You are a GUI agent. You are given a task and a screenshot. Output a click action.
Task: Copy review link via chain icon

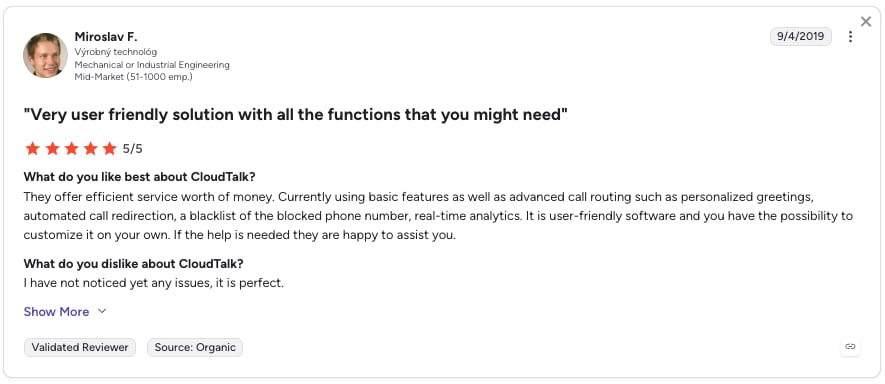click(x=851, y=347)
